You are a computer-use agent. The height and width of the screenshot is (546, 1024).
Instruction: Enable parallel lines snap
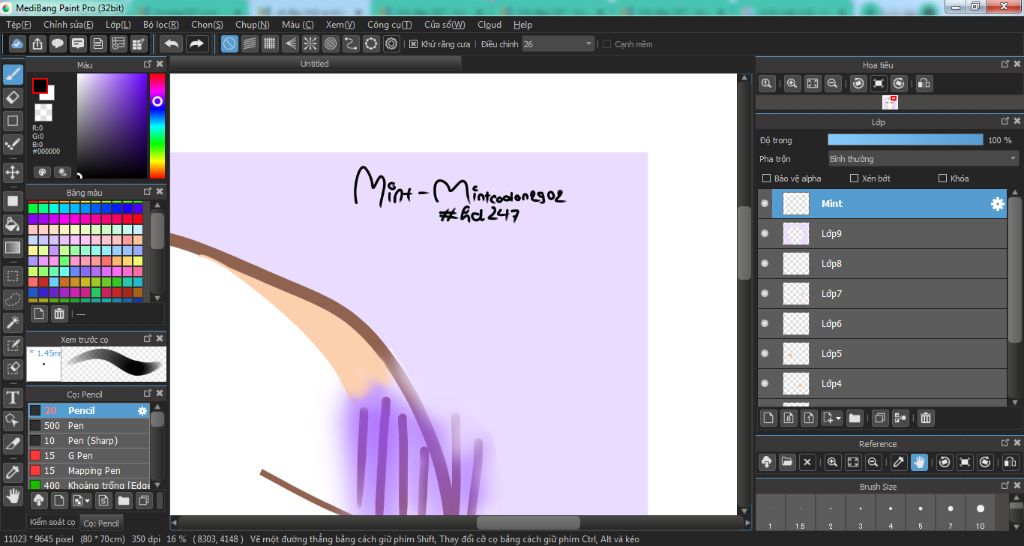tap(249, 44)
